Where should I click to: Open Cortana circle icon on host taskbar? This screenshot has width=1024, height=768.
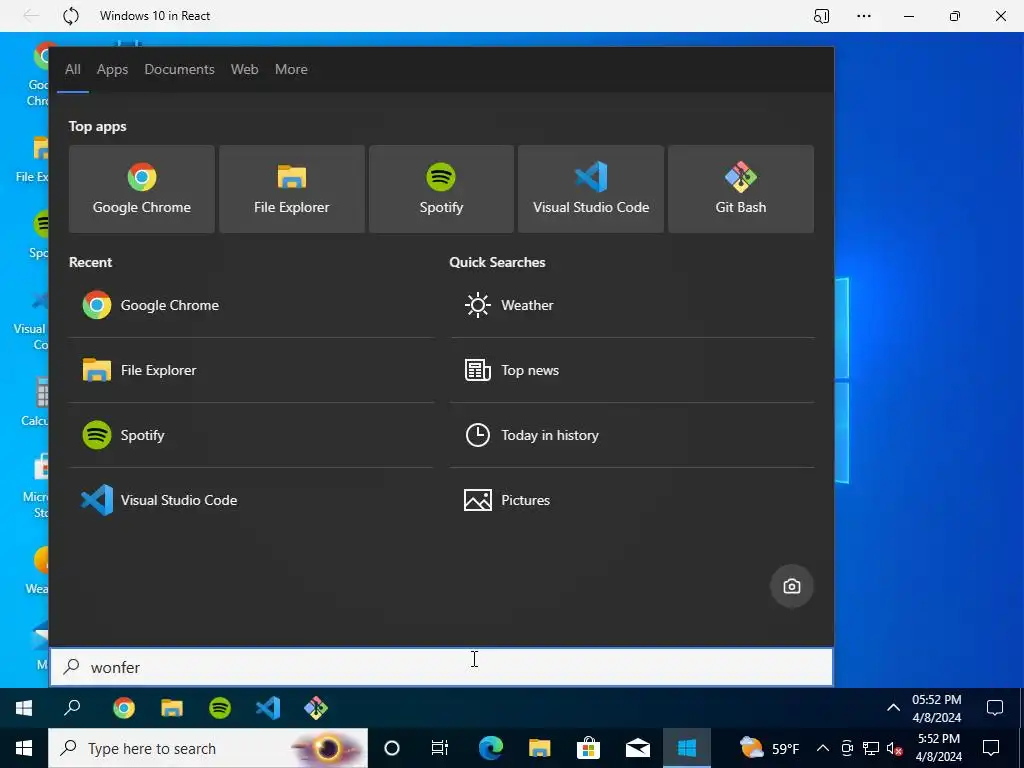coord(392,748)
